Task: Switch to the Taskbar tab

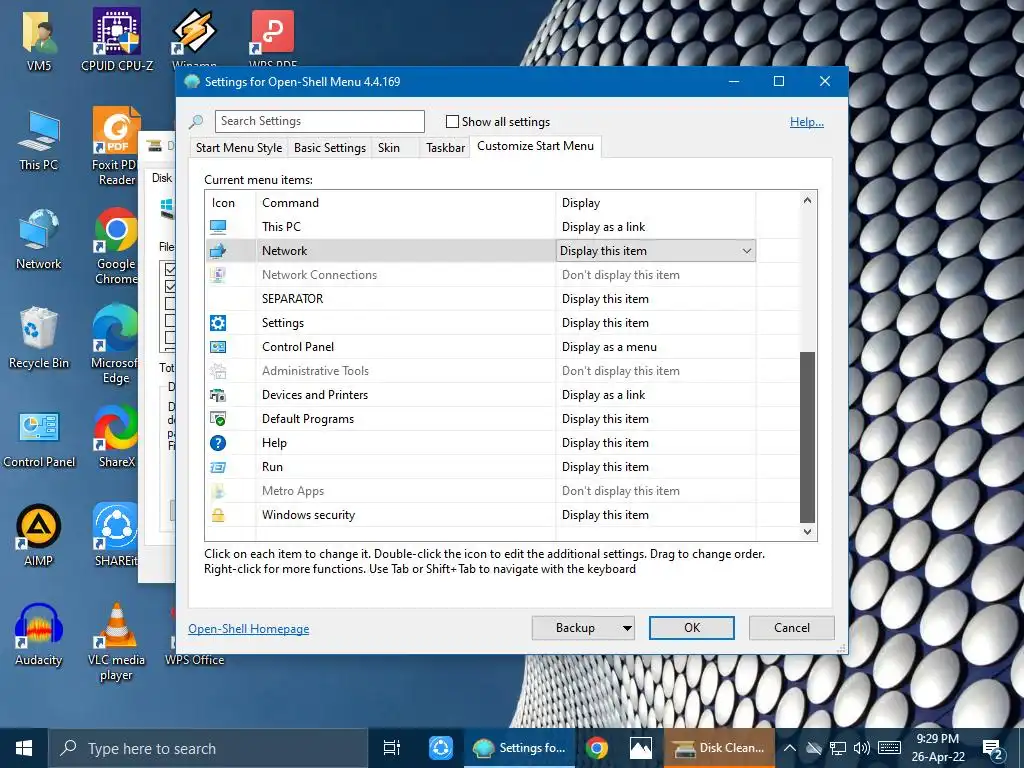Action: [445, 148]
